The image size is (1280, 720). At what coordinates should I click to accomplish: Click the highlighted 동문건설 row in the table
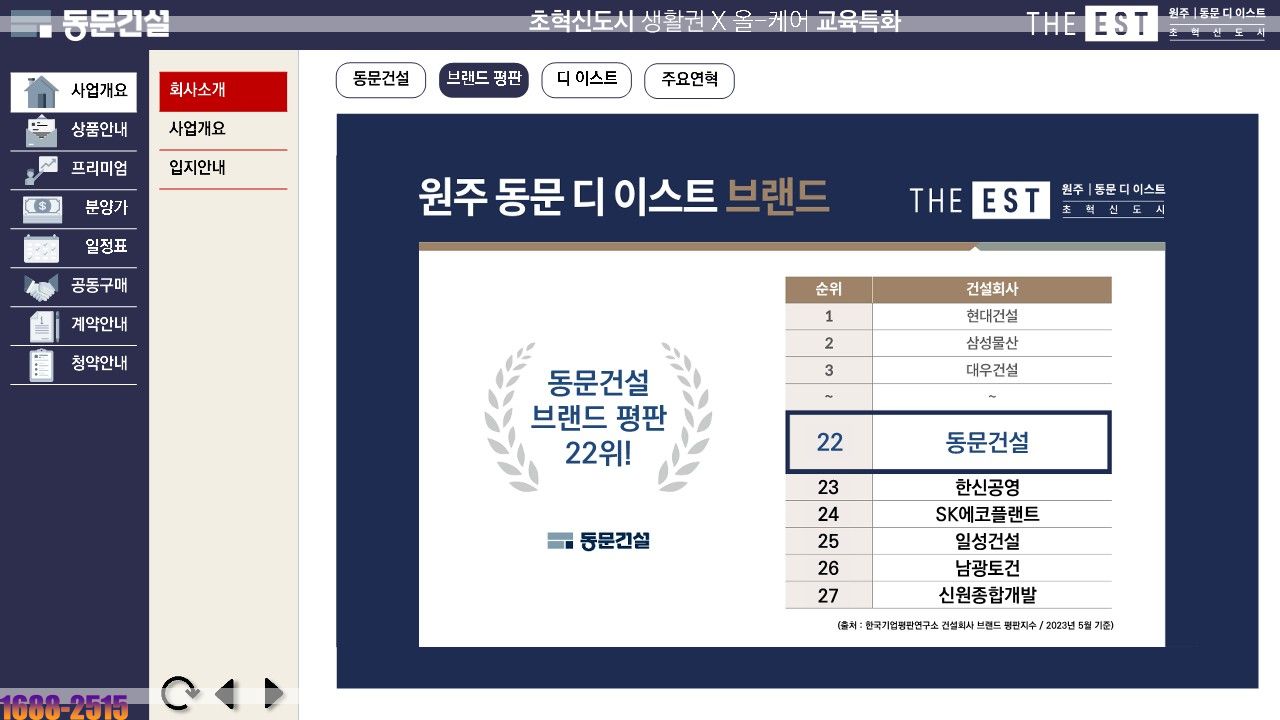click(x=949, y=442)
